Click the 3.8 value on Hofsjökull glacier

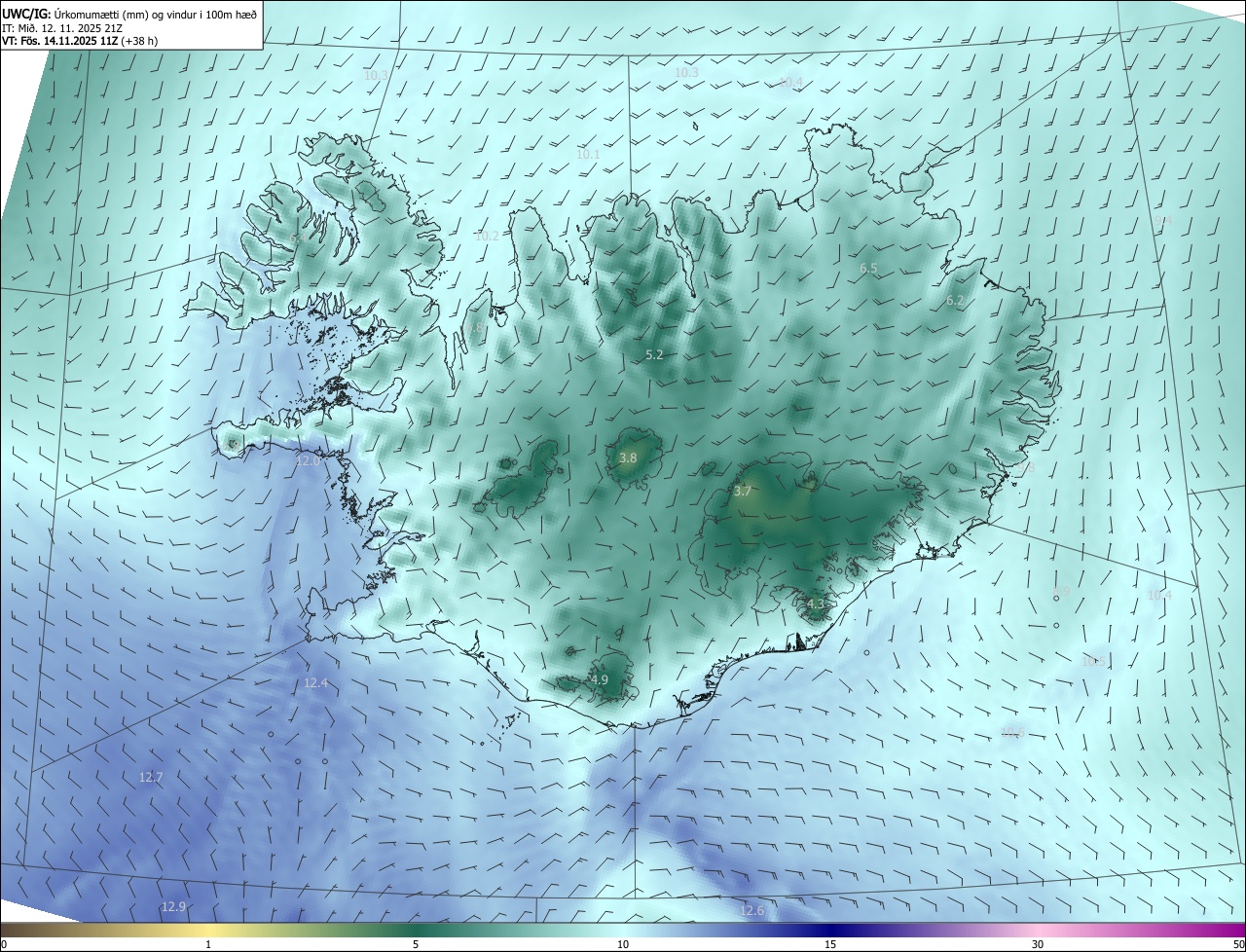coord(628,458)
